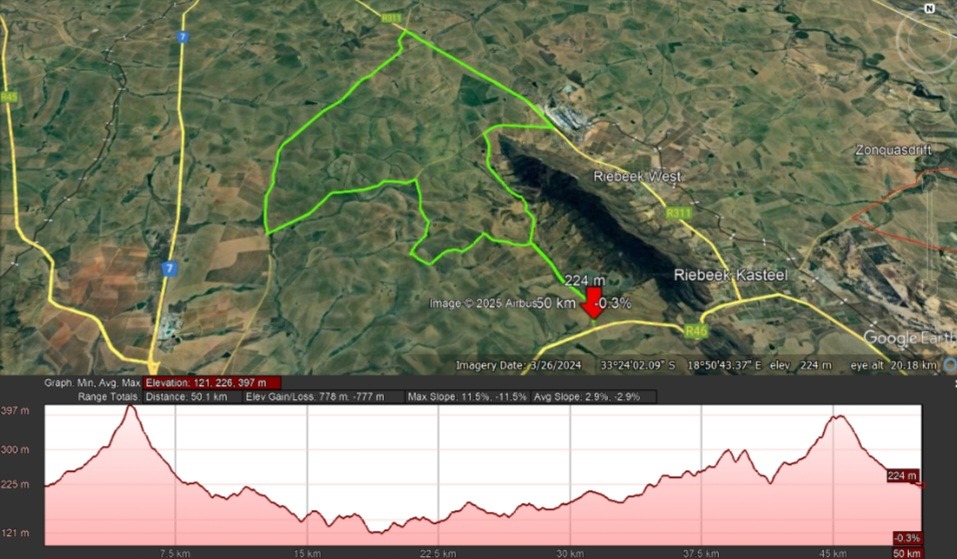This screenshot has width=957, height=559.
Task: Click the R46 road shield
Action: point(696,329)
